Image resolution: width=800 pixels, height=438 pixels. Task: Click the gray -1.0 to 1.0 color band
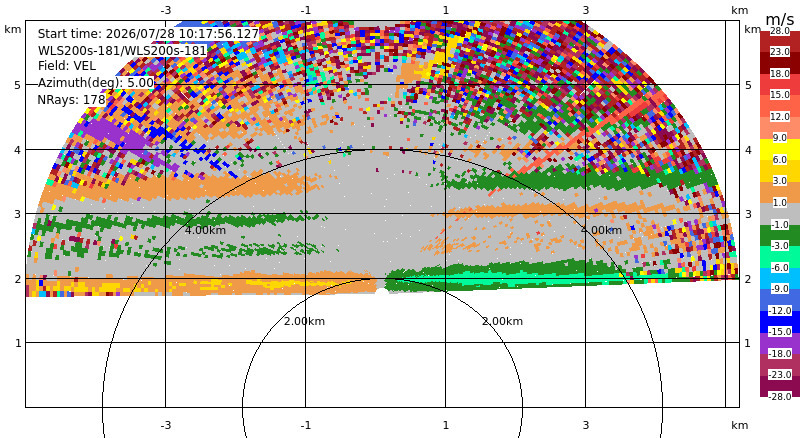[x=780, y=214]
